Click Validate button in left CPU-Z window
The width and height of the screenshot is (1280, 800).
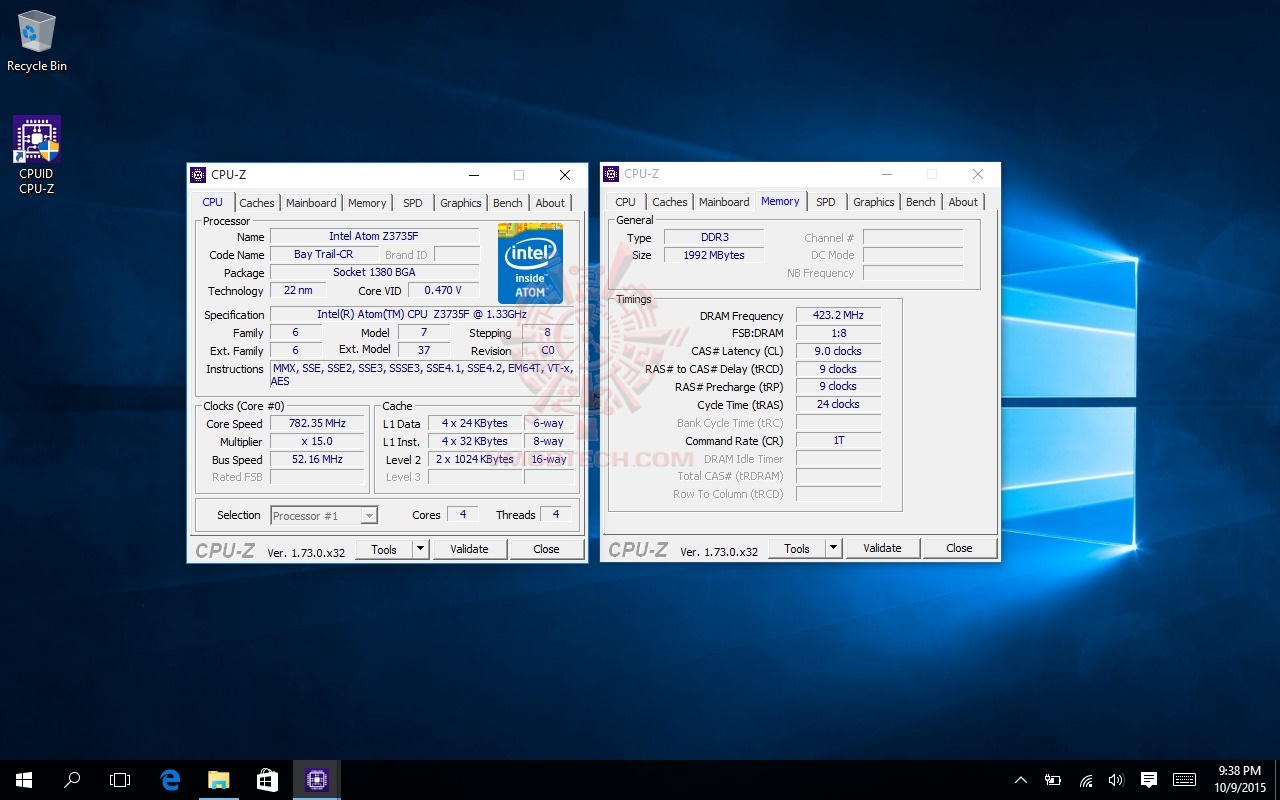[x=469, y=549]
